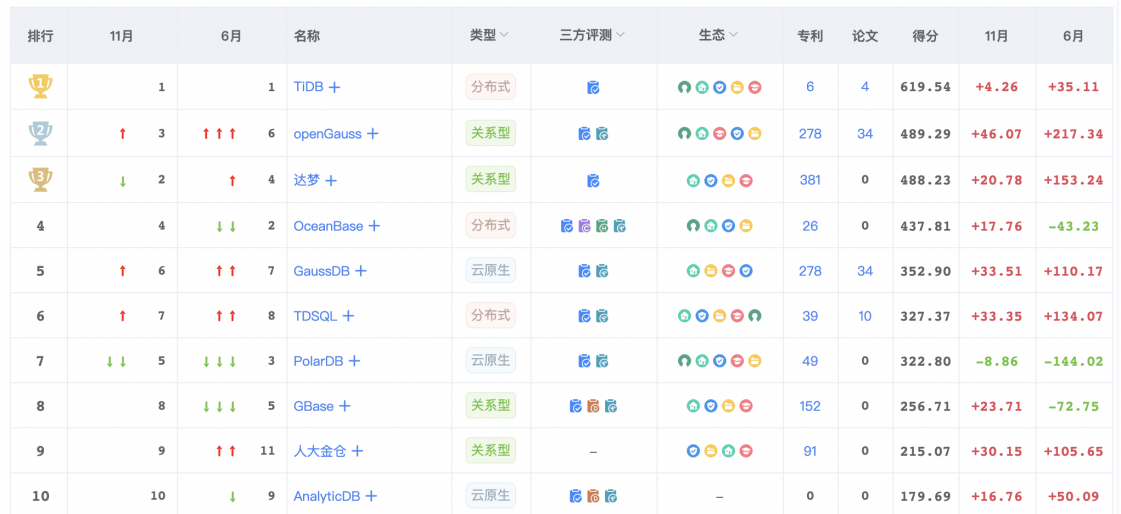Open the 达梦 database link
Image resolution: width=1121 pixels, height=514 pixels.
pyautogui.click(x=307, y=180)
